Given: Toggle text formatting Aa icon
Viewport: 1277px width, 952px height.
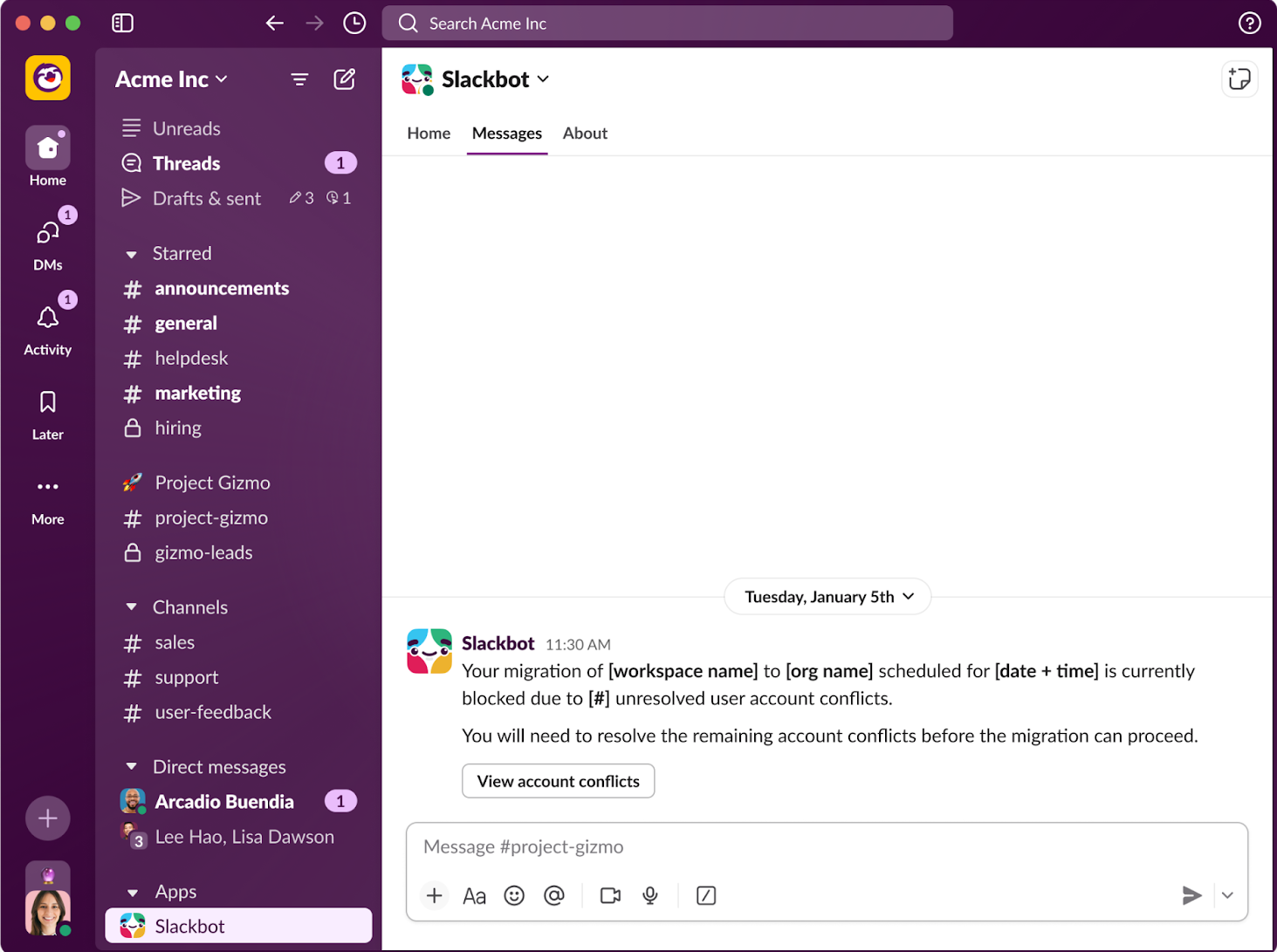Looking at the screenshot, I should pos(474,895).
